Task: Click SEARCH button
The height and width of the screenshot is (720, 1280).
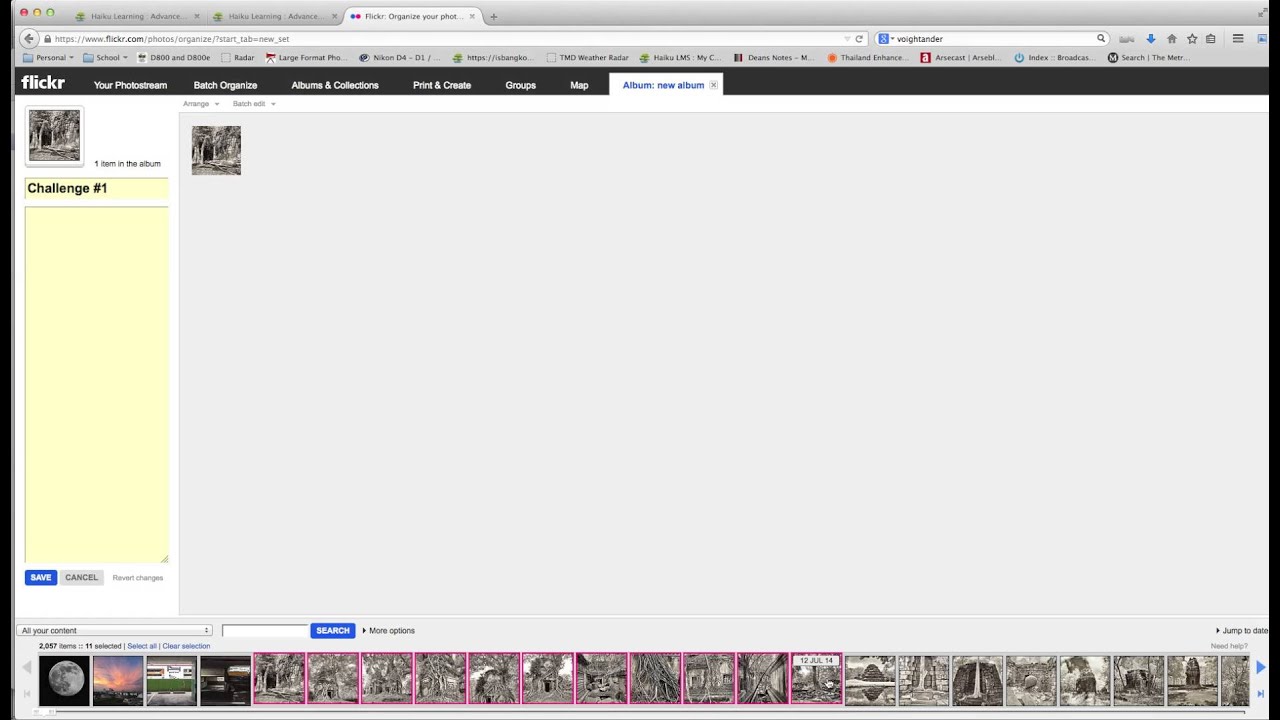Action: pos(333,631)
